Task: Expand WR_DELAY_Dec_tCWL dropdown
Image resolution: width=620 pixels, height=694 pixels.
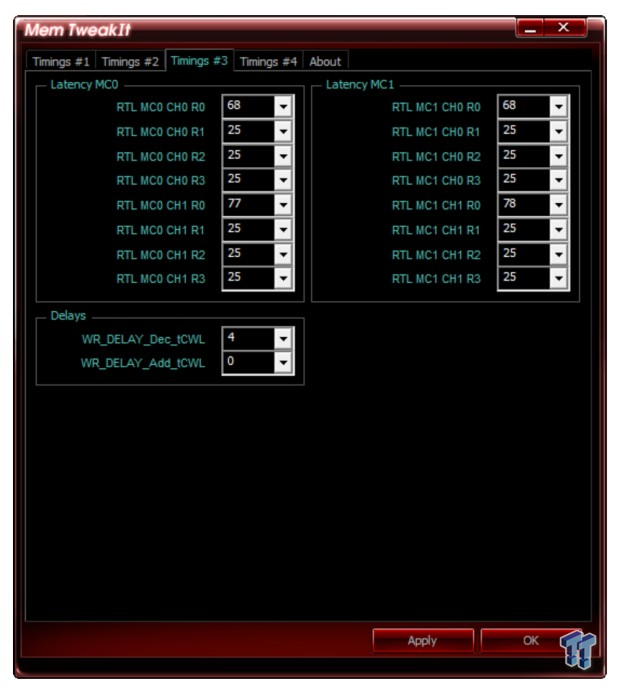Action: pyautogui.click(x=283, y=339)
